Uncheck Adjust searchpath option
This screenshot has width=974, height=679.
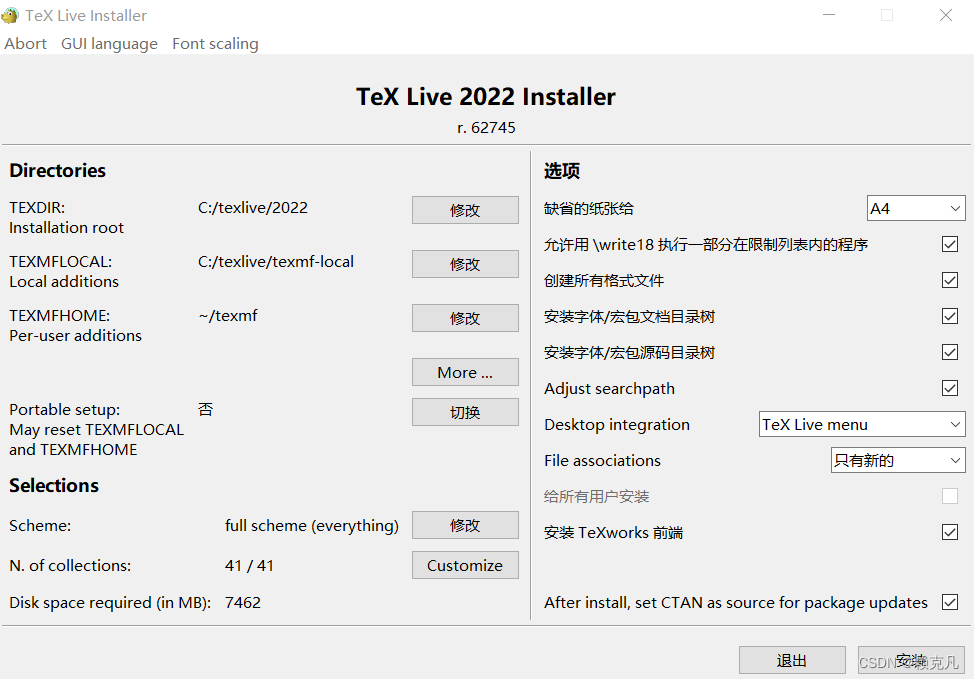[949, 388]
